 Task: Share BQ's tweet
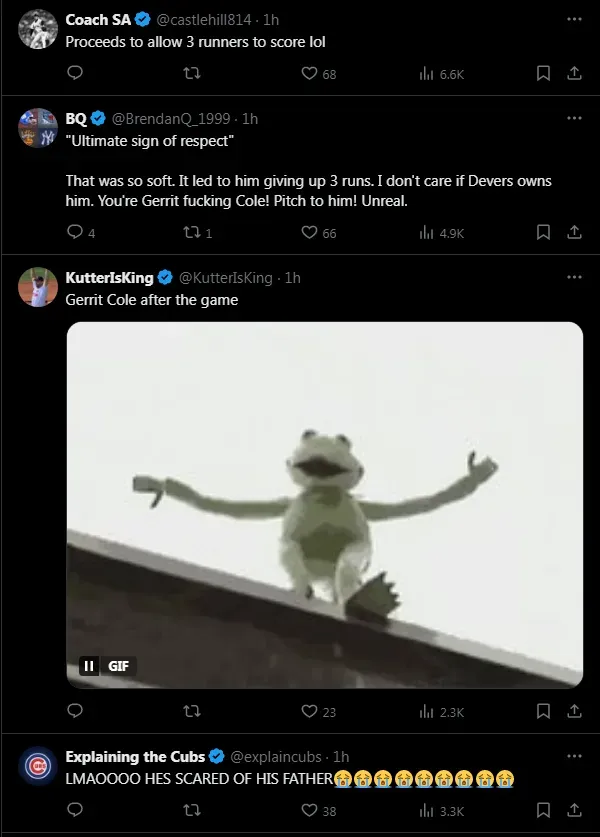click(x=574, y=232)
